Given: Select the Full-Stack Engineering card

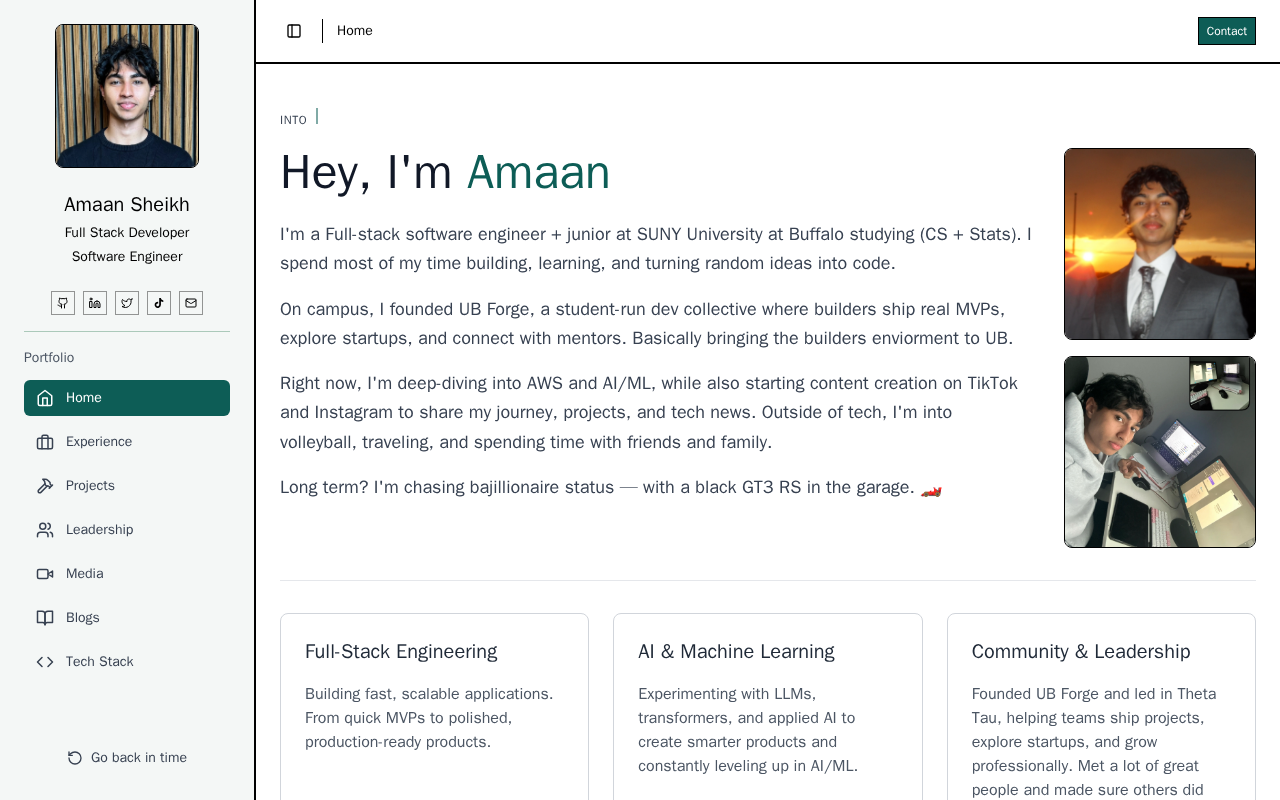Looking at the screenshot, I should click(x=434, y=700).
